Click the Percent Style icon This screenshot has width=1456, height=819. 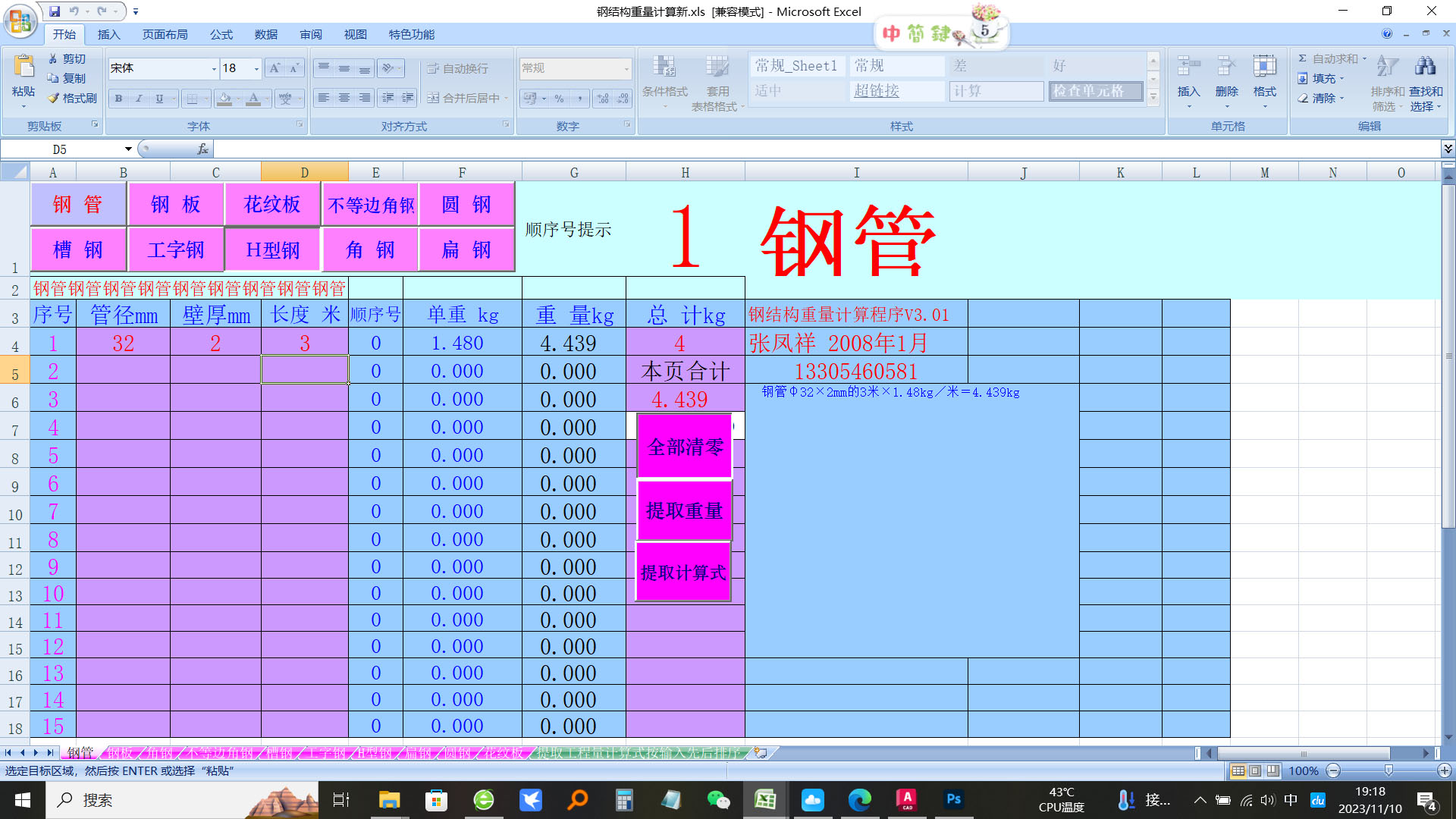[x=559, y=99]
